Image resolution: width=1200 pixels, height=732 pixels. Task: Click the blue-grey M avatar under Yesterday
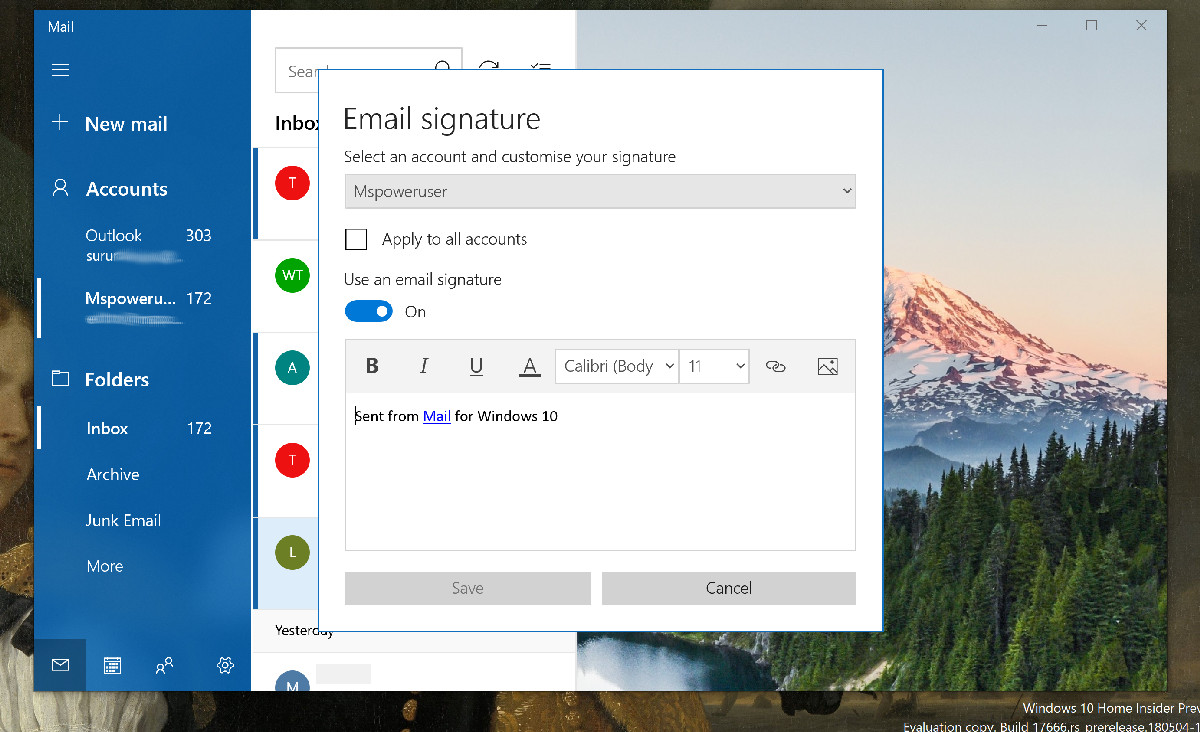292,683
